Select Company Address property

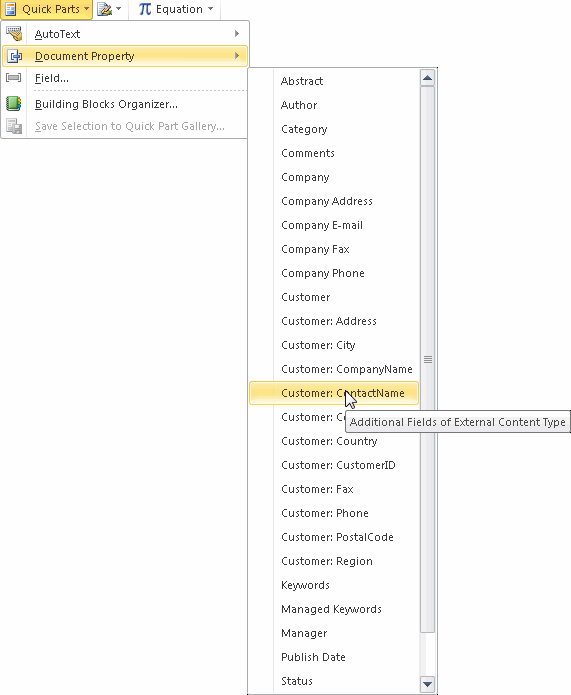click(x=334, y=201)
